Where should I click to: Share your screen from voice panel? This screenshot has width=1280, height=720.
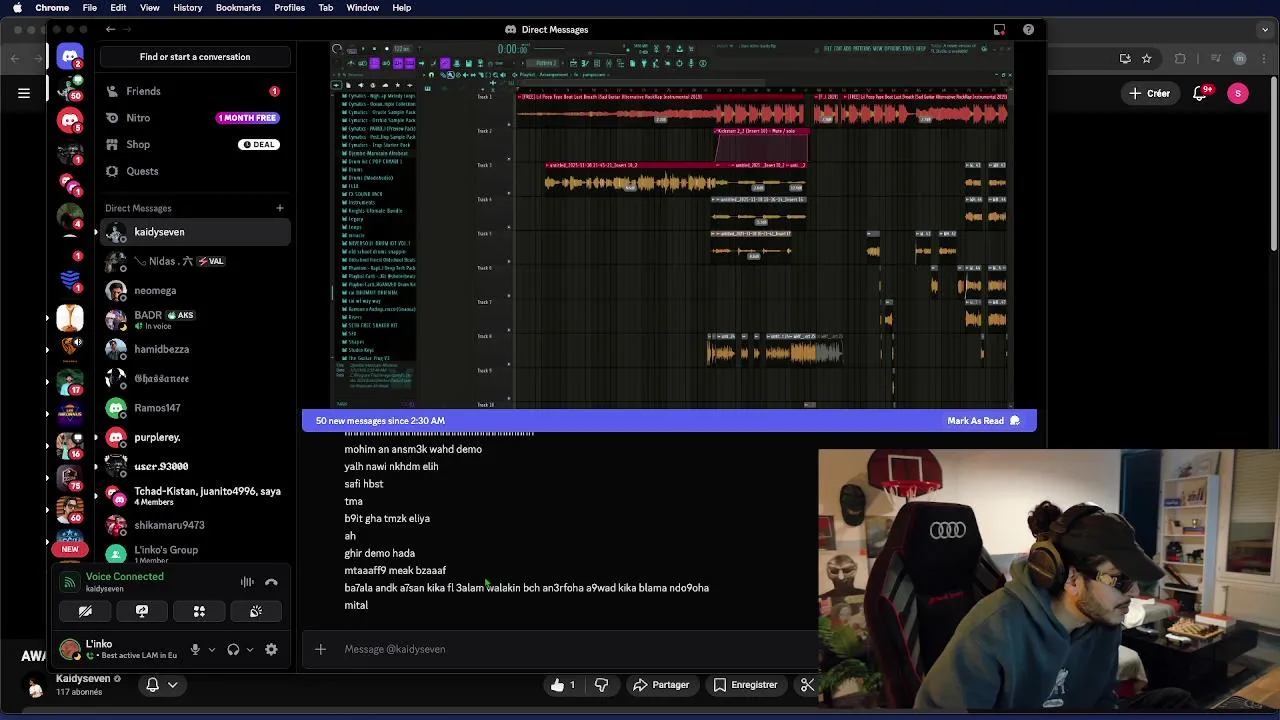(142, 611)
